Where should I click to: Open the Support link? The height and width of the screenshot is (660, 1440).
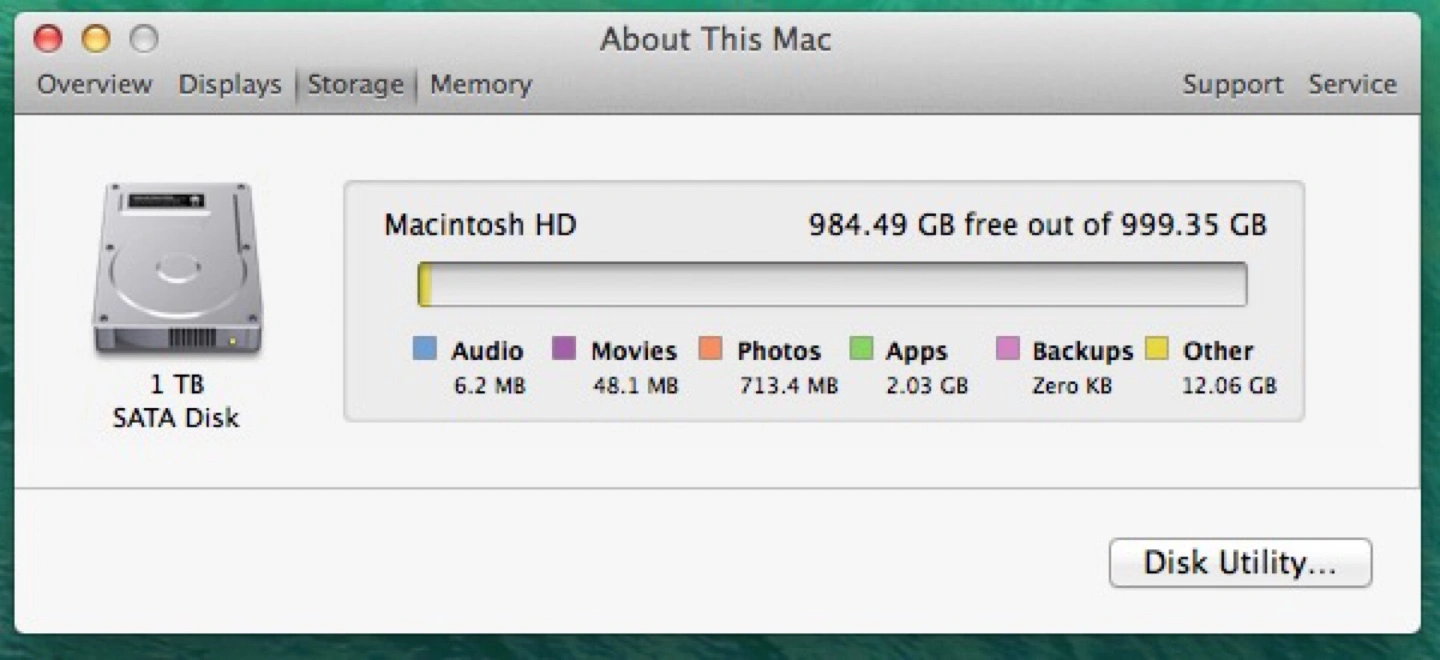[x=1233, y=85]
